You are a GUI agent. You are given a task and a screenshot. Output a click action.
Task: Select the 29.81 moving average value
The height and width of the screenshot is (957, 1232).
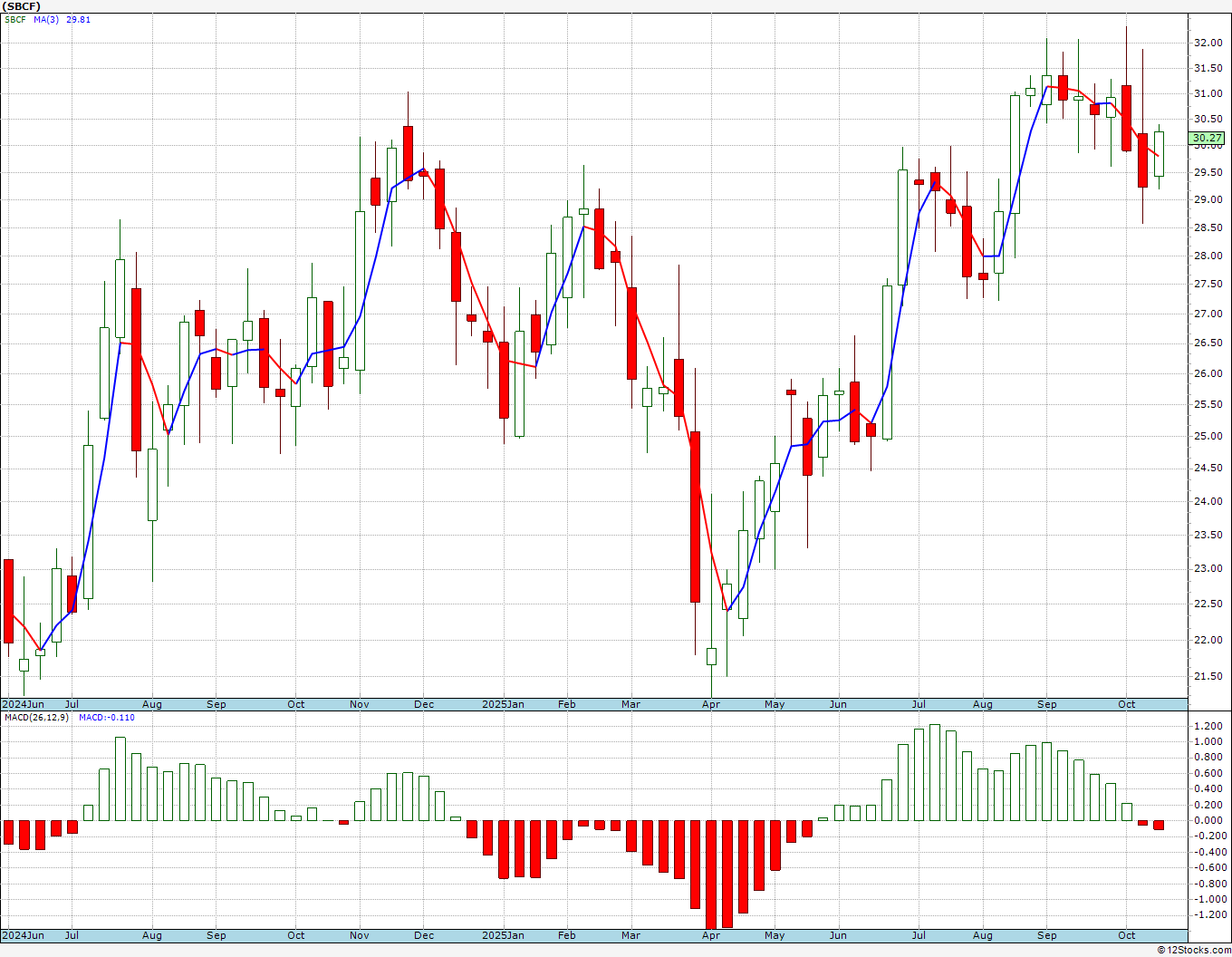[78, 19]
